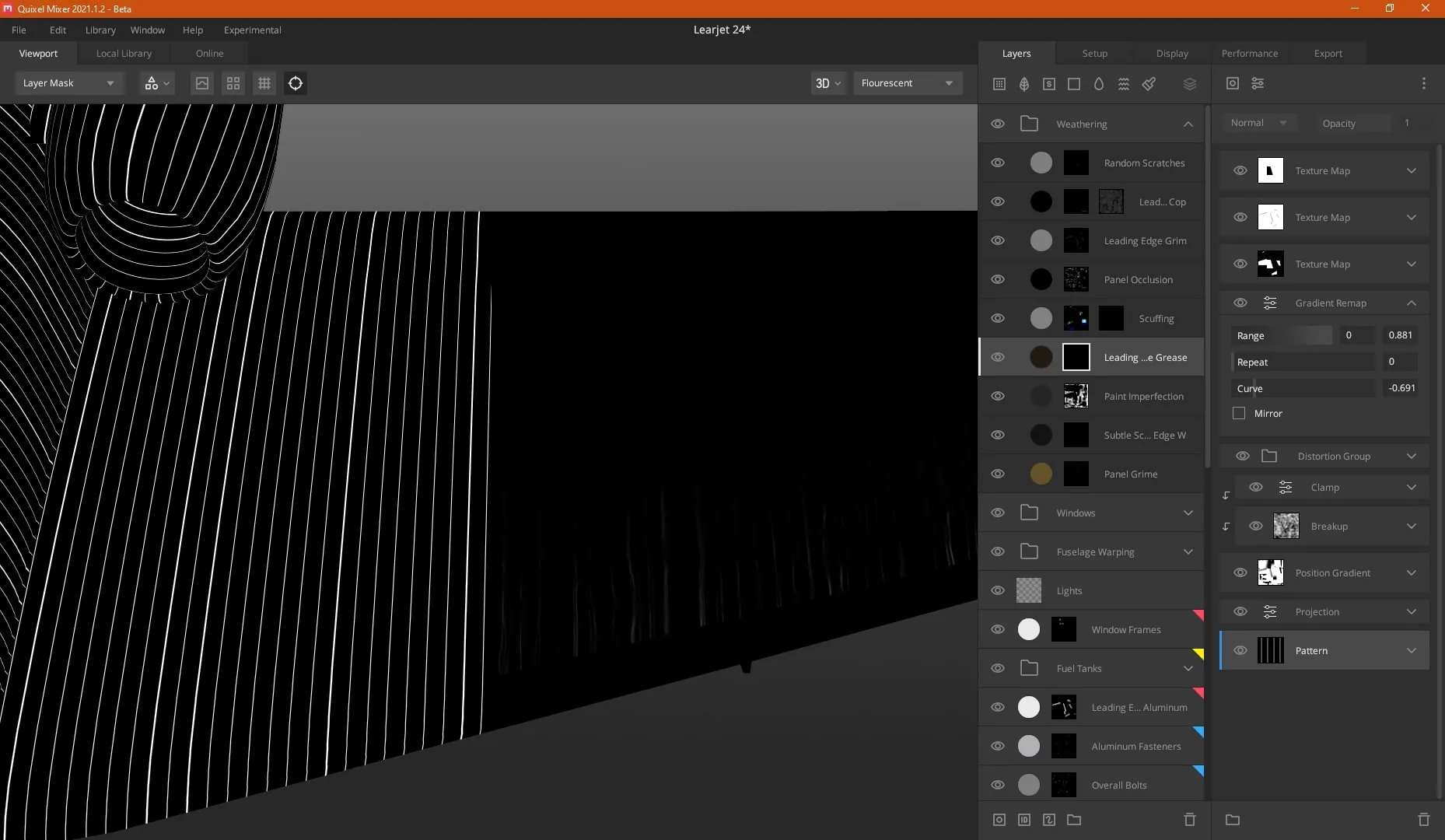Collapse the Gradient Remap section

pos(1412,303)
